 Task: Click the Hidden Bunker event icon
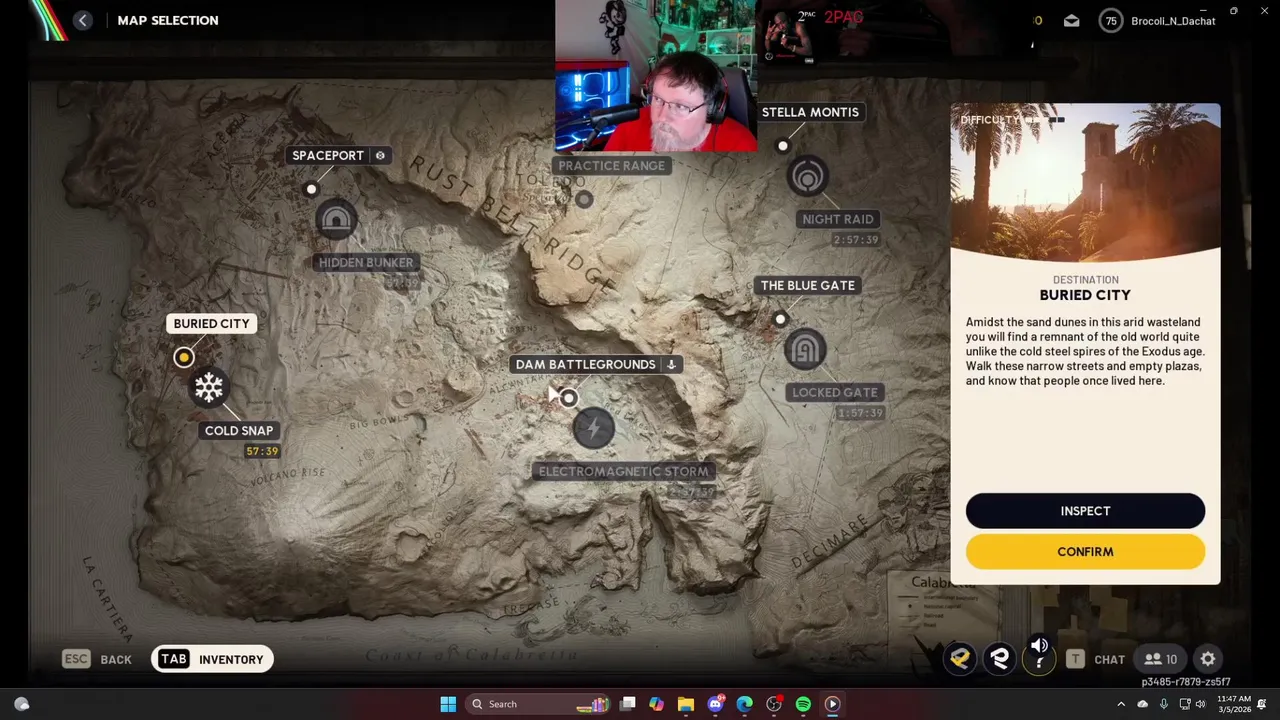336,220
